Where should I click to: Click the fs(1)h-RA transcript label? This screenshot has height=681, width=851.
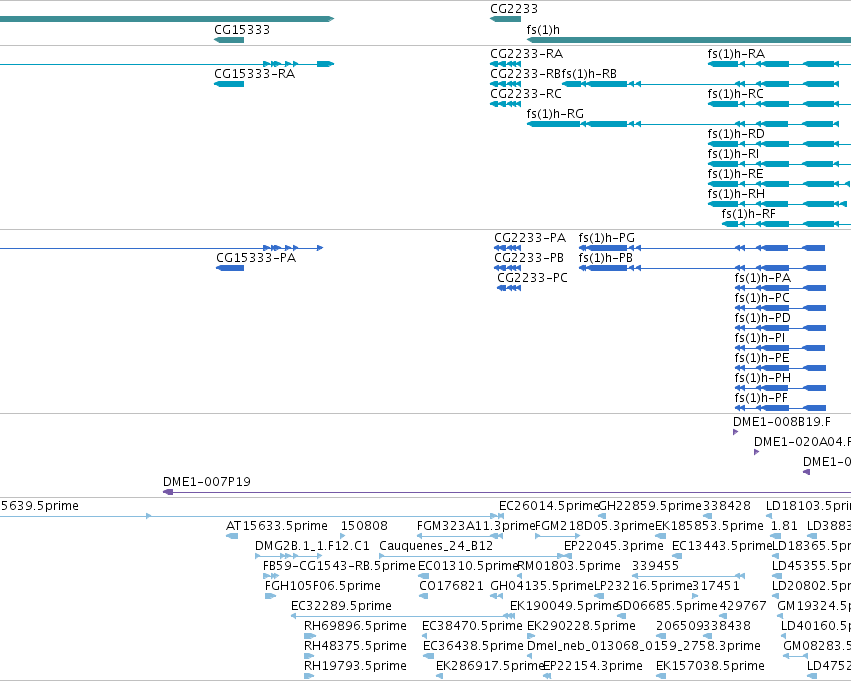pos(736,54)
